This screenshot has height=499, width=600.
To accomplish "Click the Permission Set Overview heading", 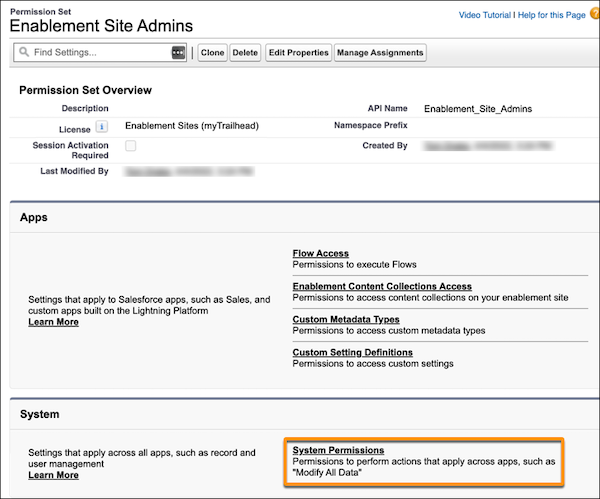I will 85,90.
